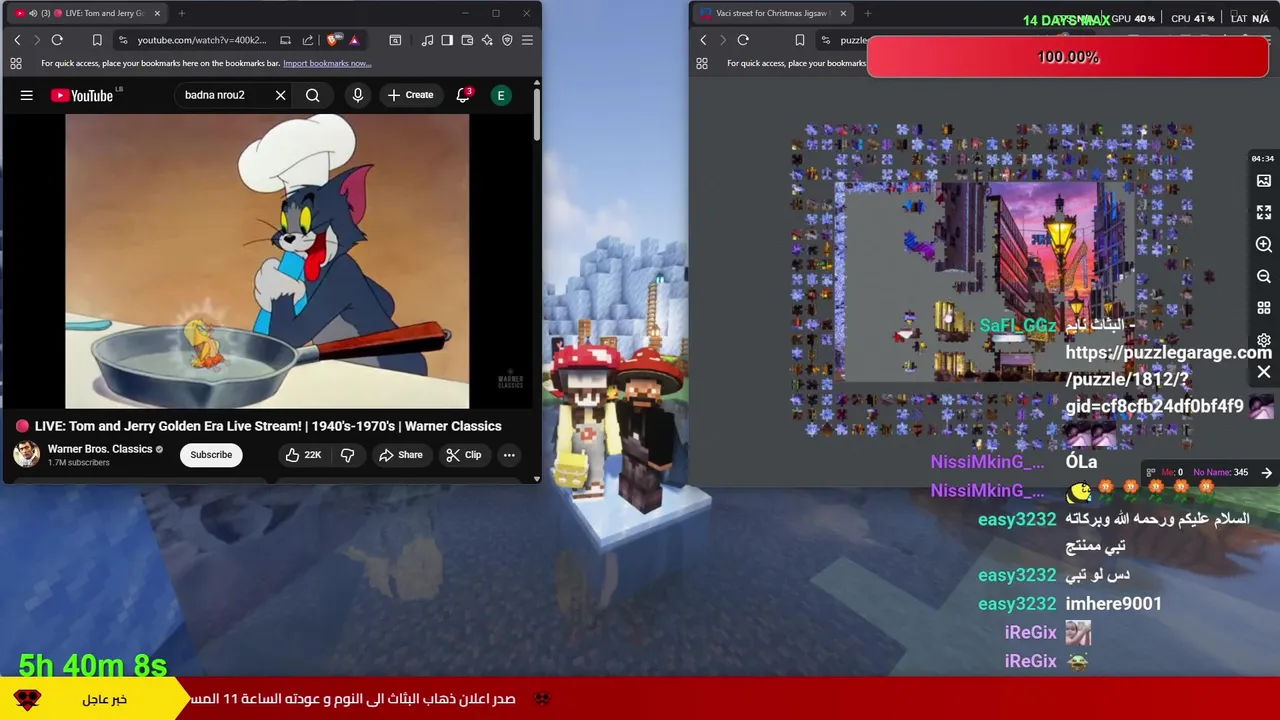
Task: Click the Tom and Jerry video player
Action: coord(267,261)
